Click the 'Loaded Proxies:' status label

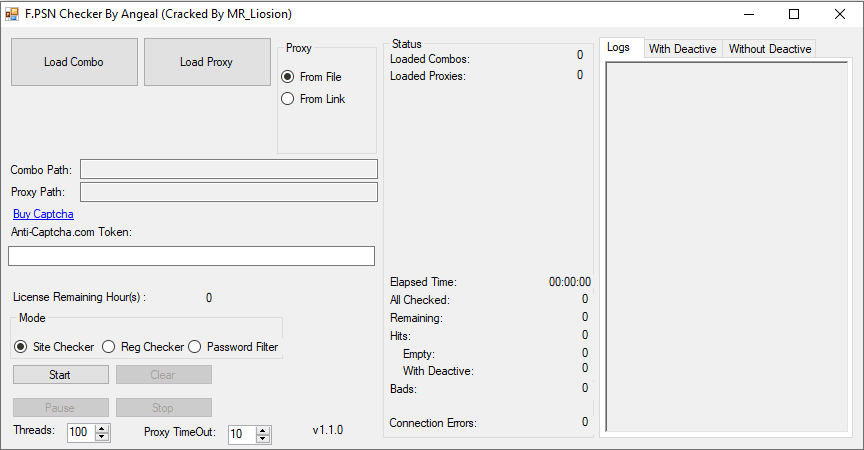pyautogui.click(x=428, y=76)
